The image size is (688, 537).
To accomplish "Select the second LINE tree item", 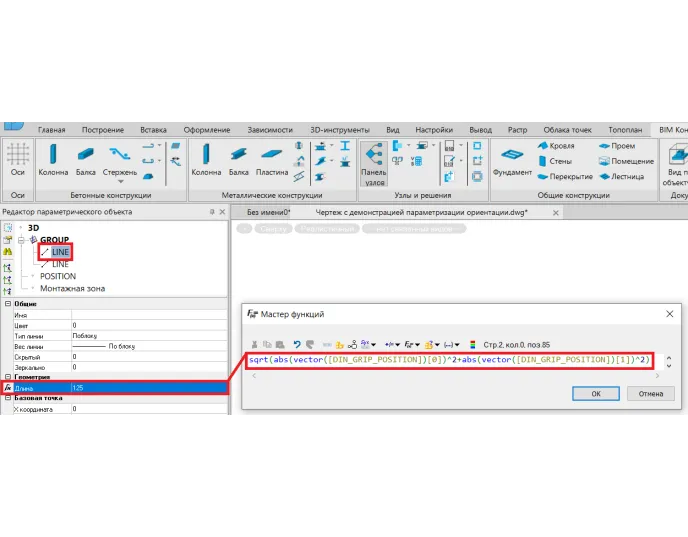I will [60, 264].
